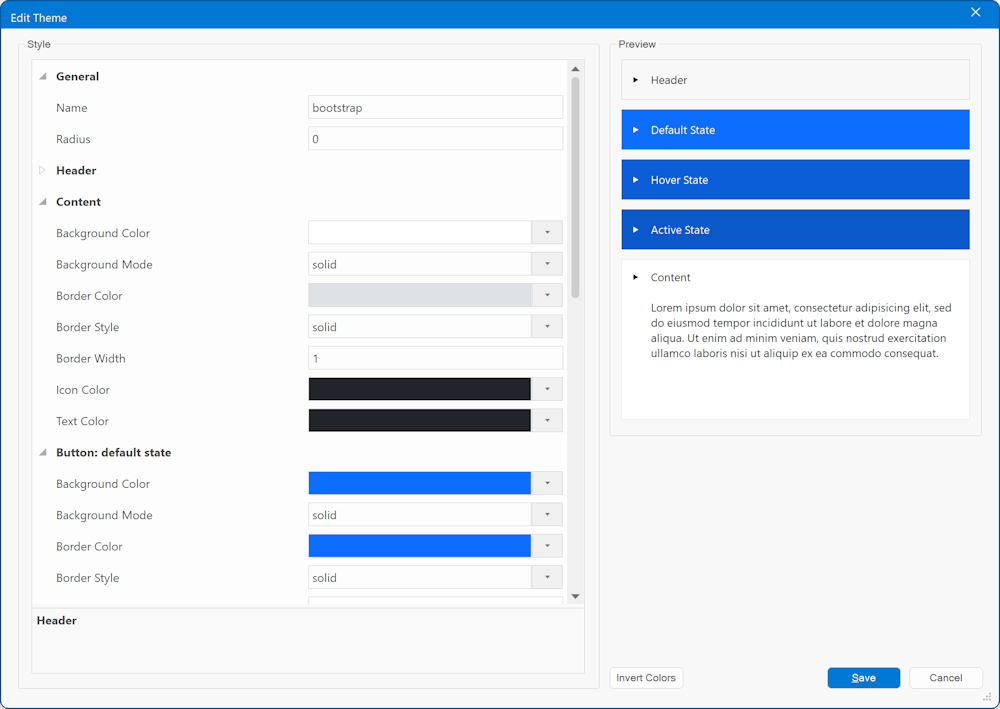Pick the button default Background Color blue swatch
The width and height of the screenshot is (1000, 709).
point(419,484)
